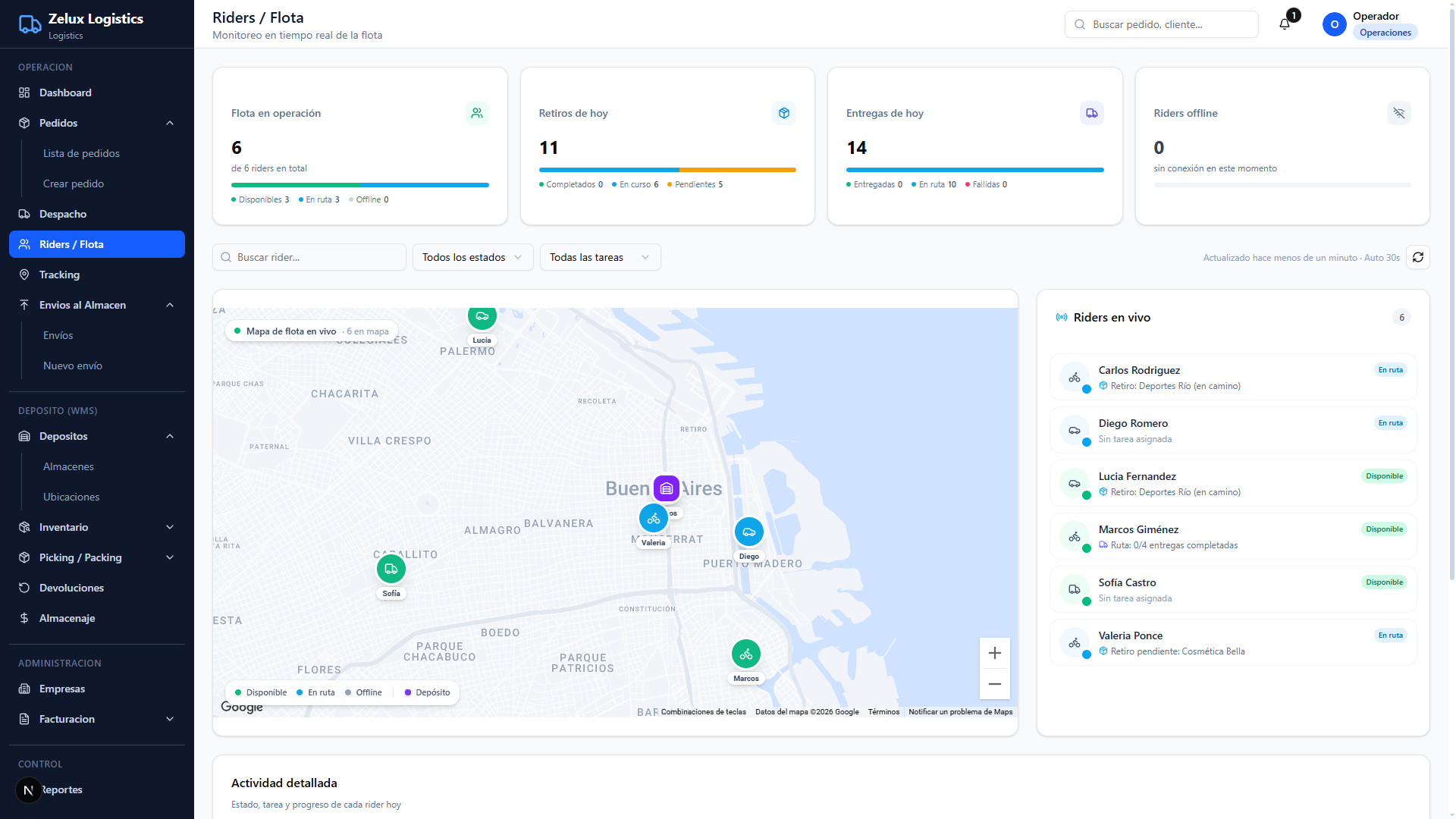Click the Flota en operación riders icon
The height and width of the screenshot is (819, 1456).
(x=477, y=113)
